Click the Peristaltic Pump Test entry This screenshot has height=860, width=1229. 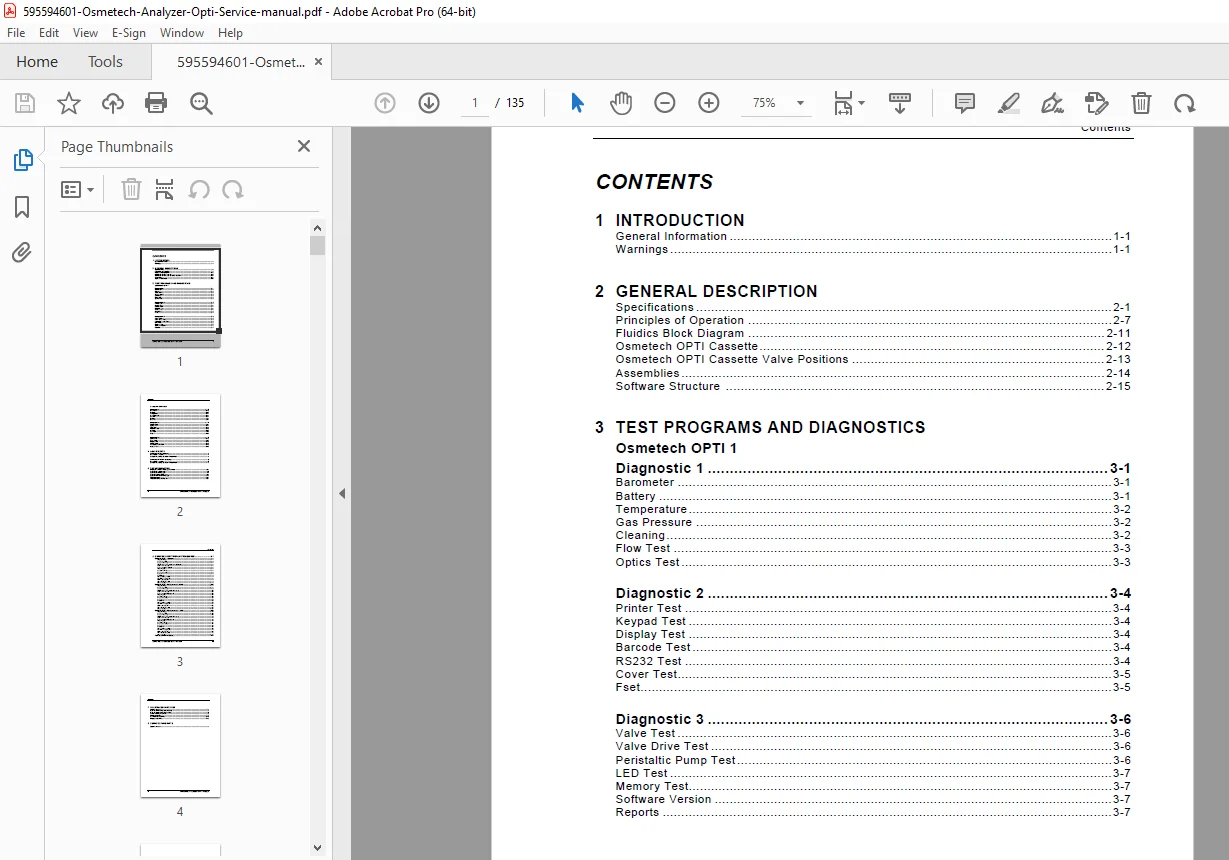(873, 760)
